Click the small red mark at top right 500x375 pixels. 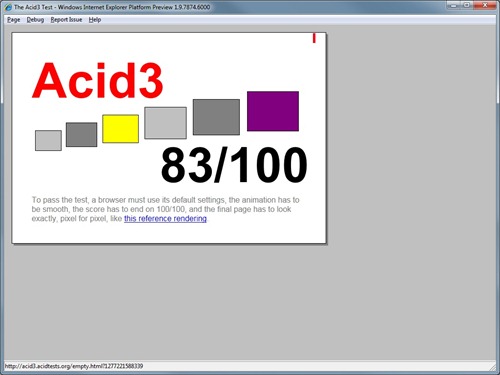[x=314, y=38]
